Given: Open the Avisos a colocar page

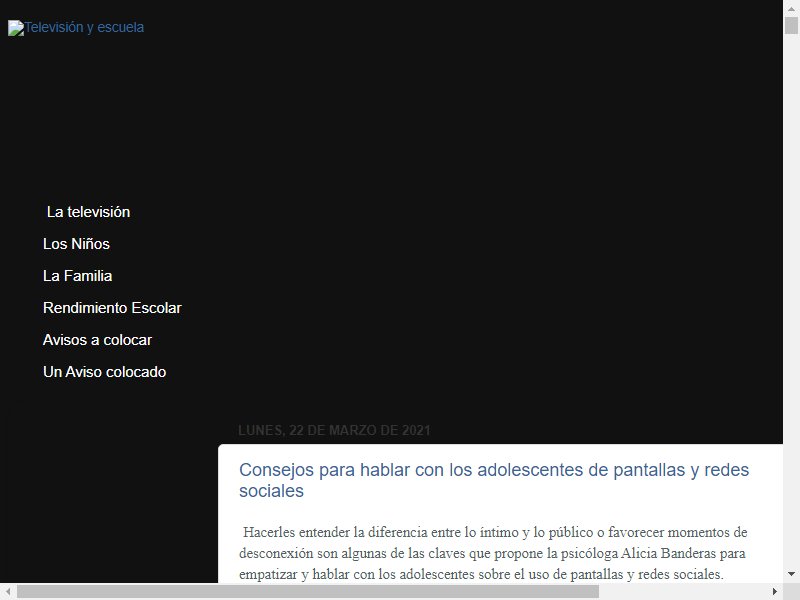Looking at the screenshot, I should click(x=97, y=340).
